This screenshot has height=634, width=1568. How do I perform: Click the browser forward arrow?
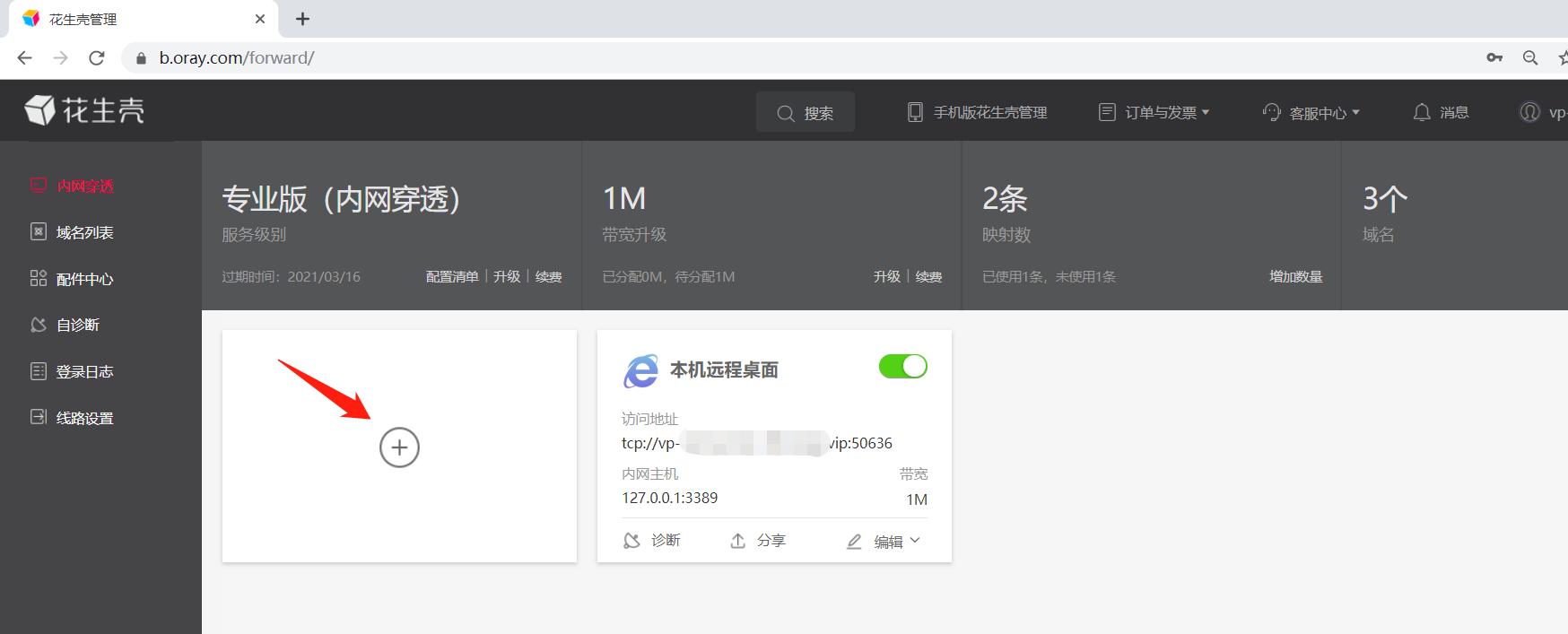(x=60, y=57)
